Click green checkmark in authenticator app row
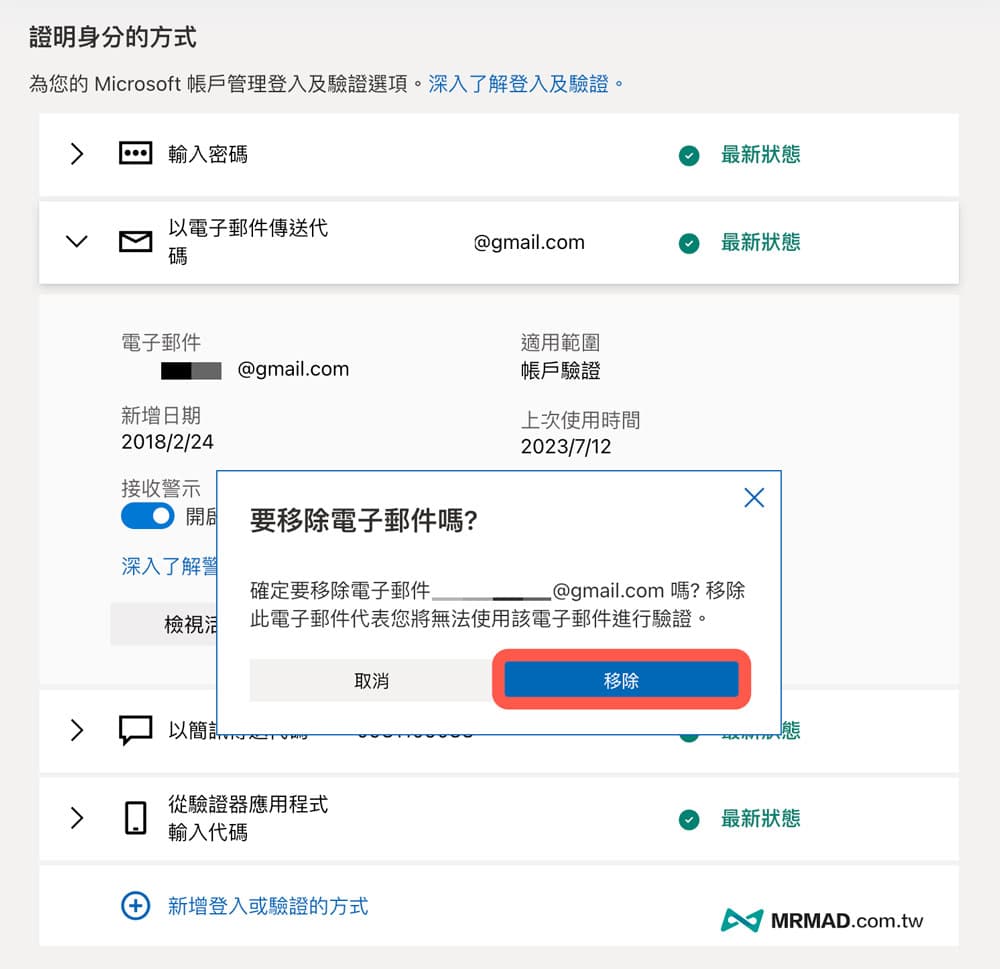 tap(689, 819)
